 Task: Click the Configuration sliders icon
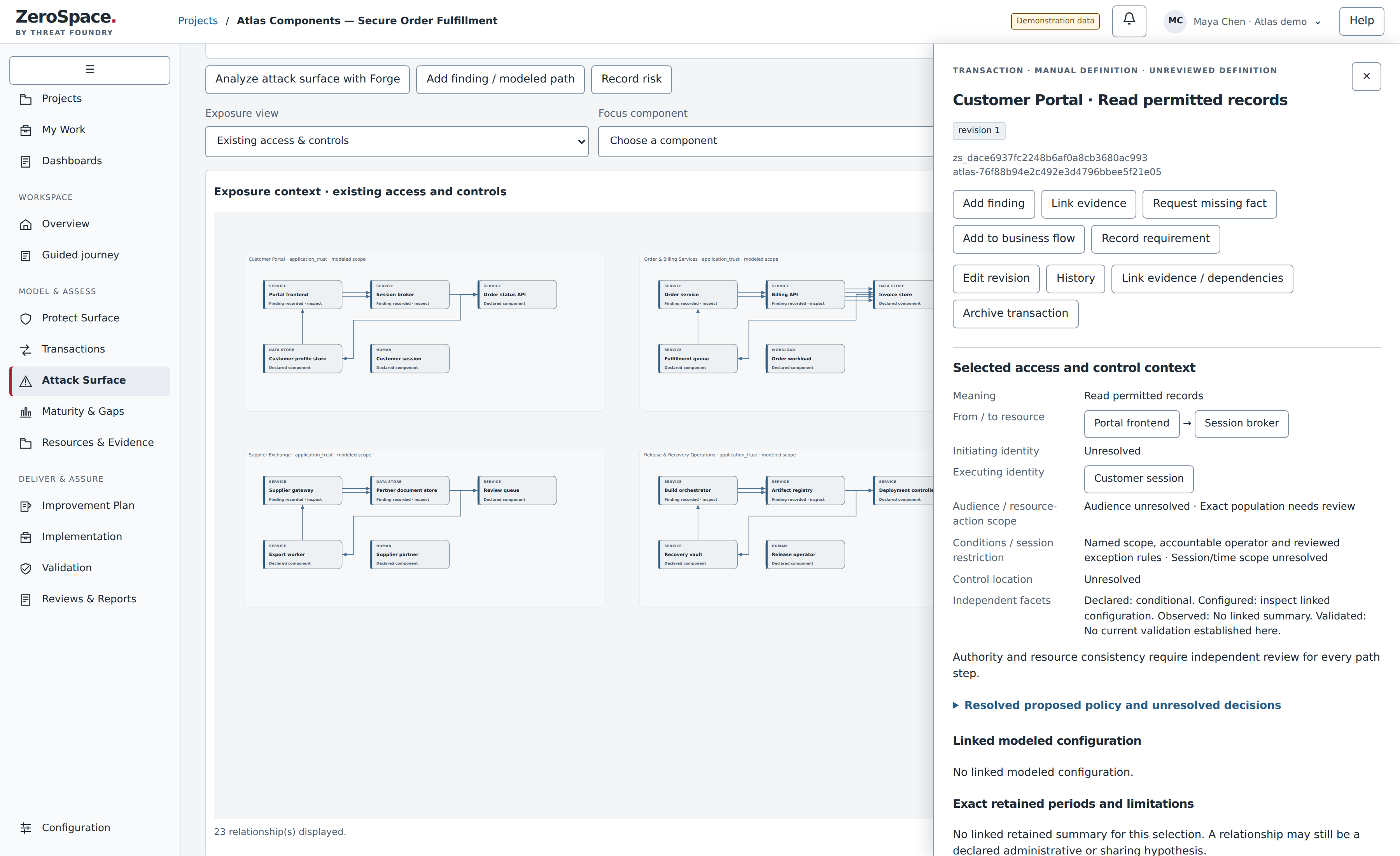26,828
